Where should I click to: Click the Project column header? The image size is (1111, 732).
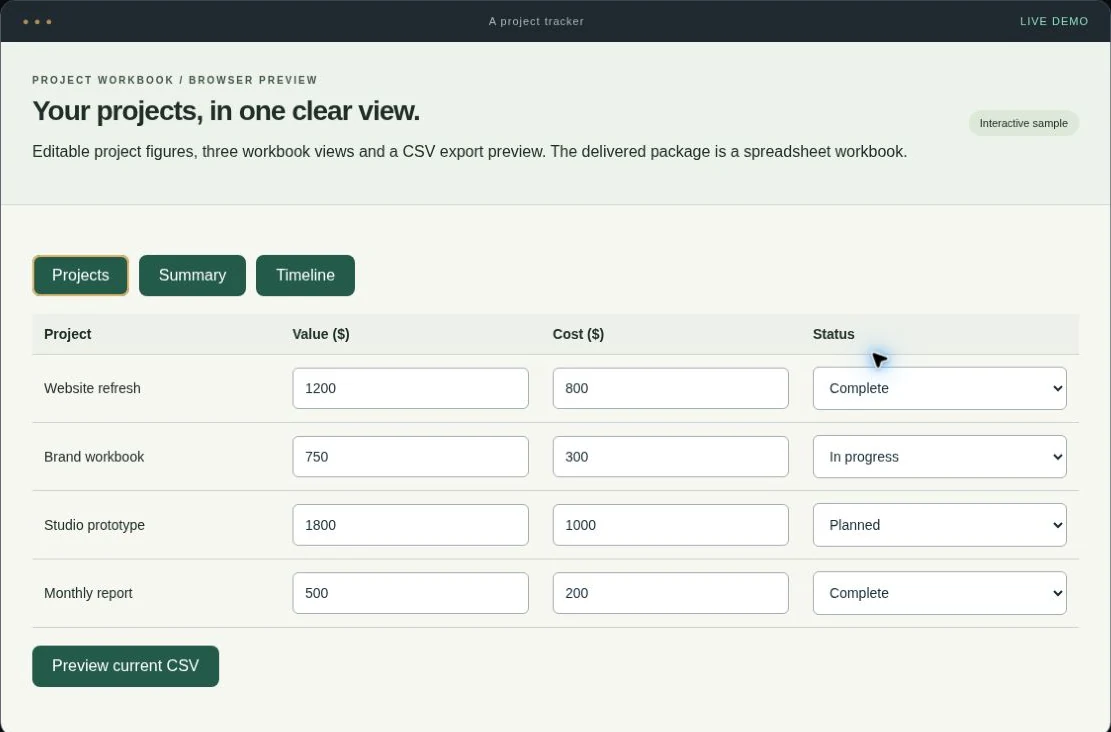pyautogui.click(x=67, y=334)
